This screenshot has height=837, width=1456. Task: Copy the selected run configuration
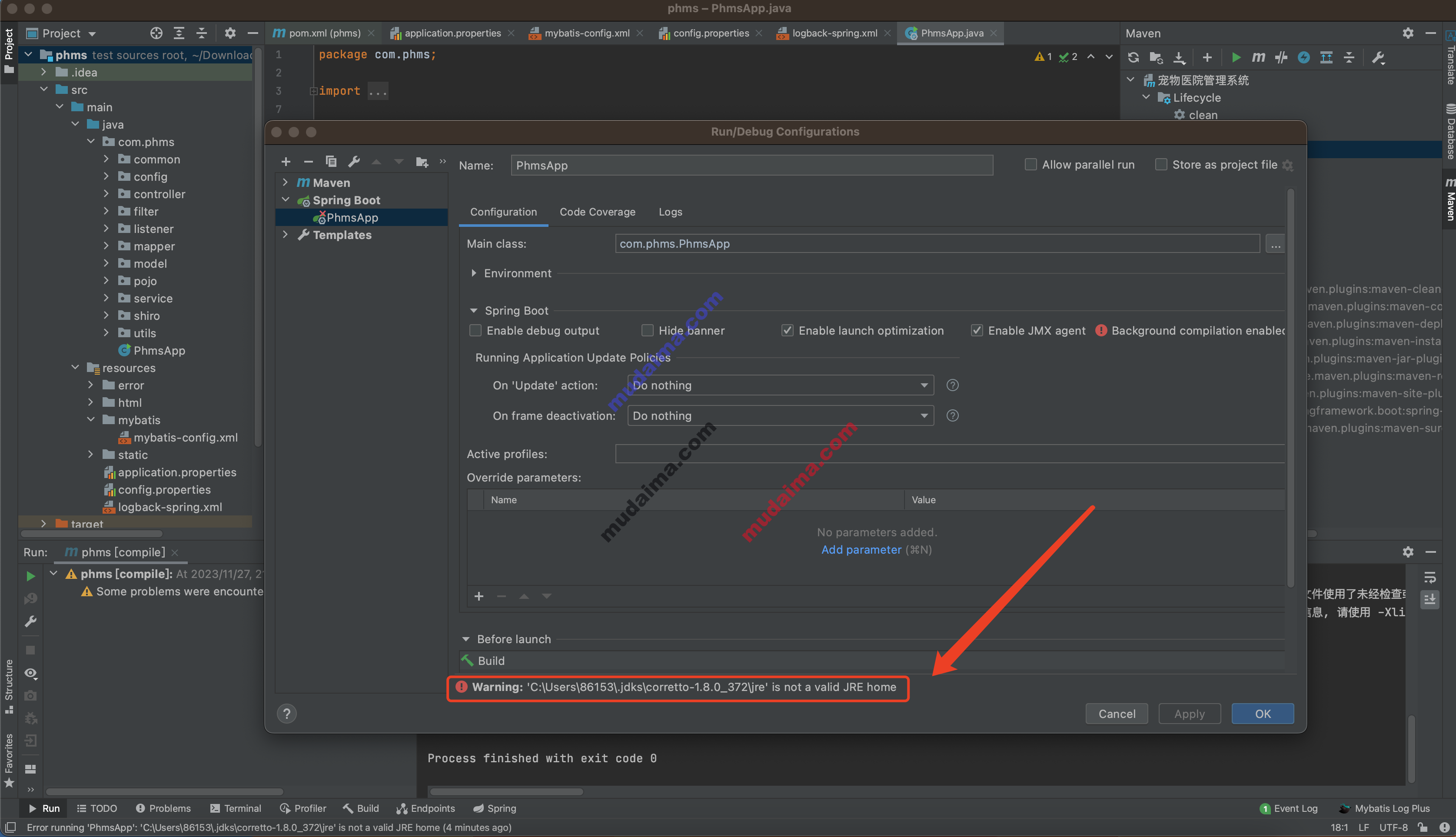pos(330,162)
